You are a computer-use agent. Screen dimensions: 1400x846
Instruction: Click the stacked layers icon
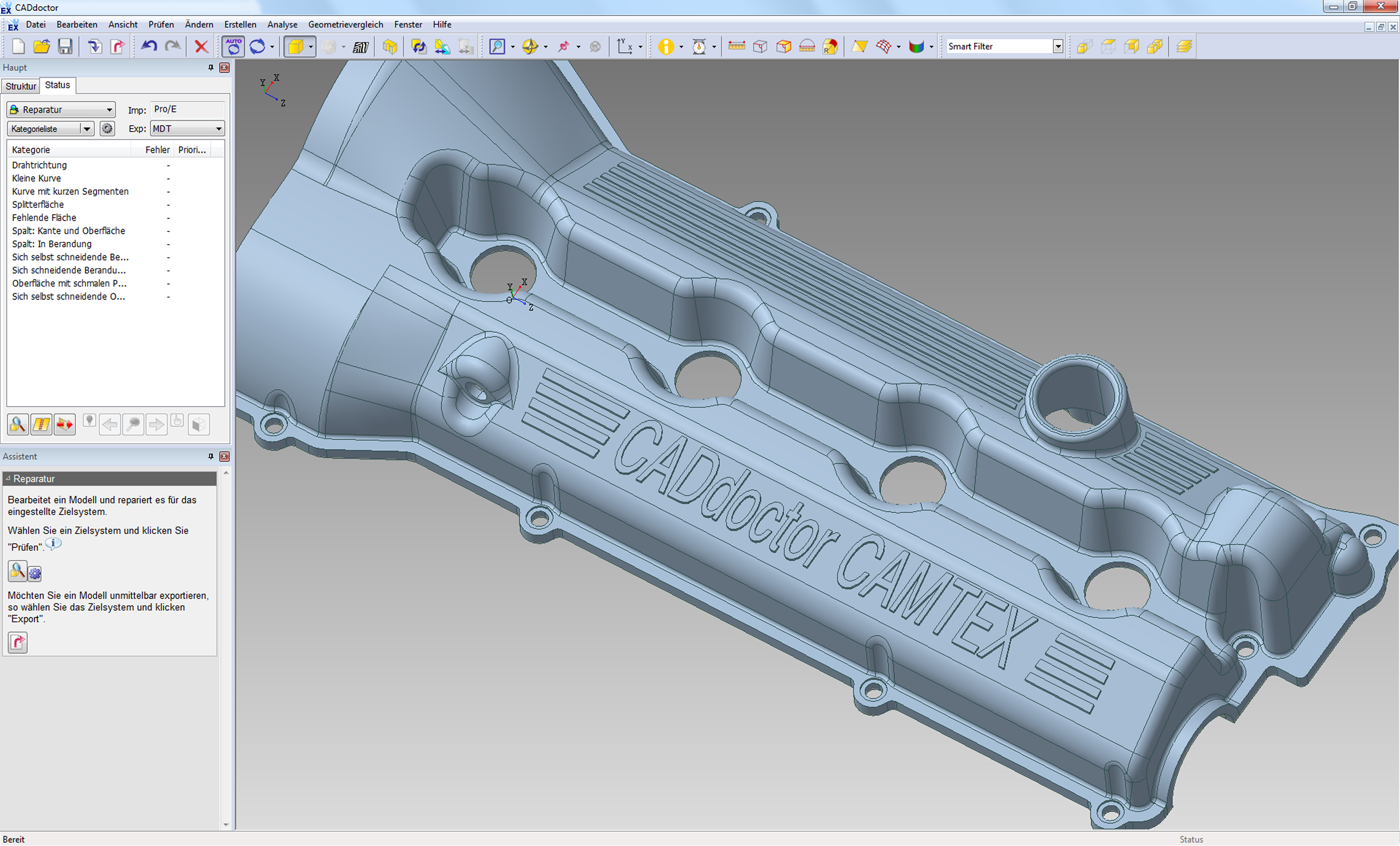coord(1184,47)
